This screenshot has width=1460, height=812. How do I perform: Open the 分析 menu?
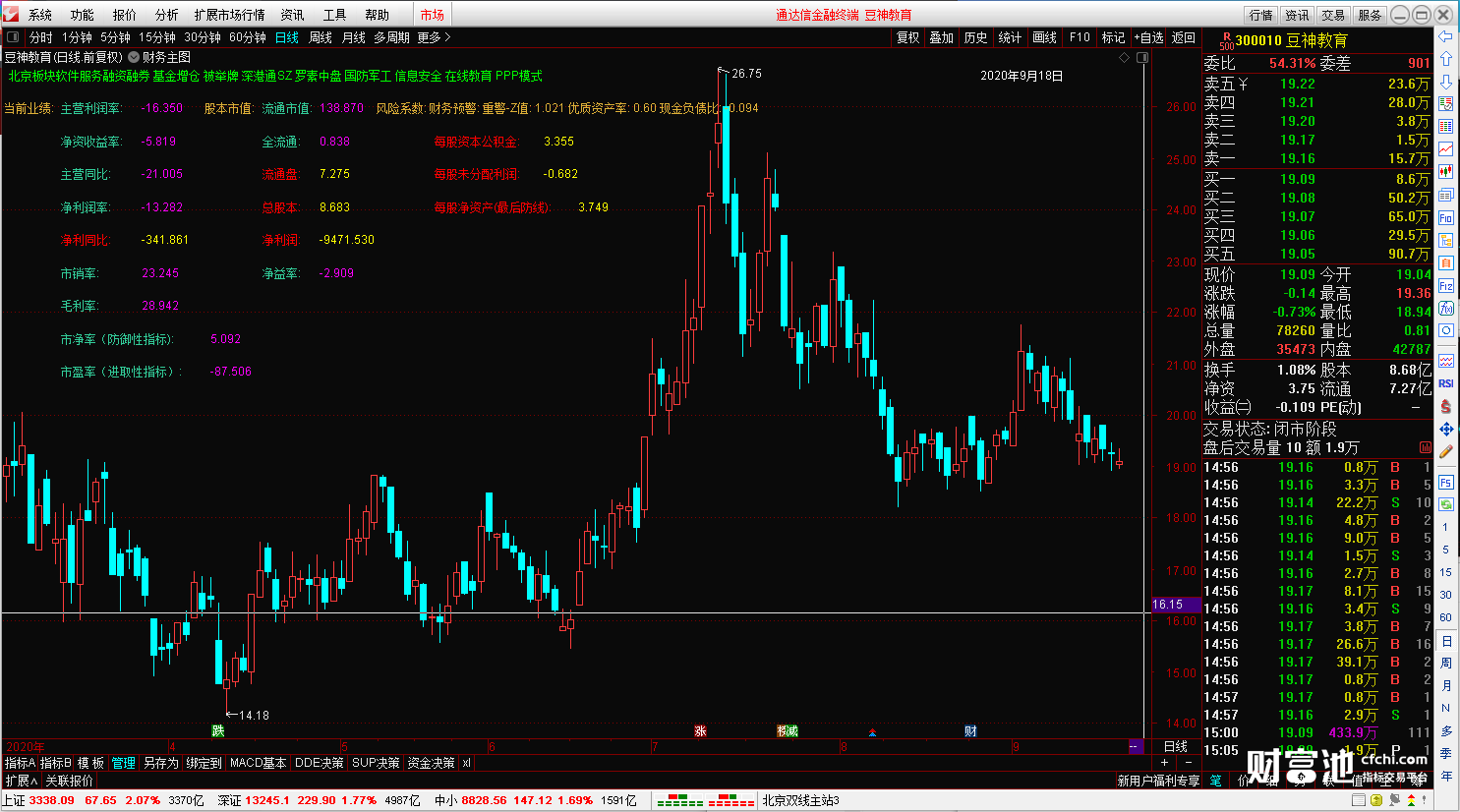167,15
